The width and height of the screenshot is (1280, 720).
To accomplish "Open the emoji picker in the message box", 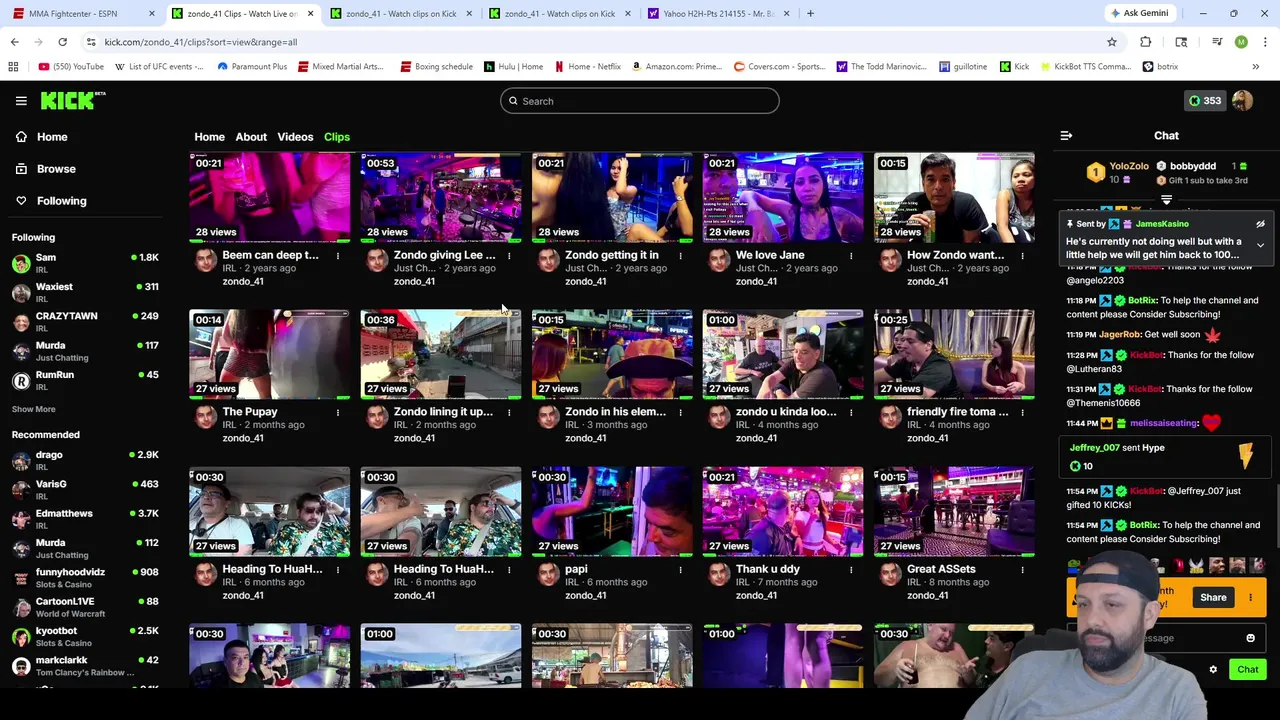I will coord(1250,638).
